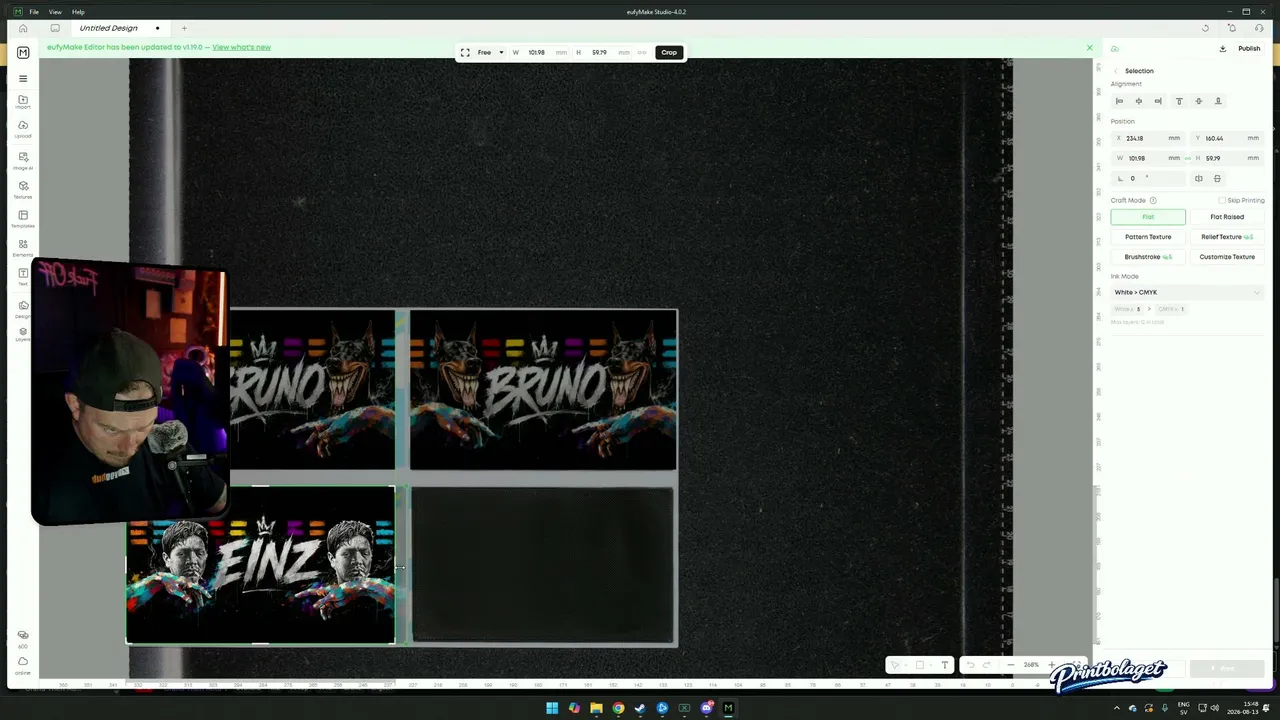Select the right BRUNO artwork on canvas
1280x720 pixels.
click(543, 389)
